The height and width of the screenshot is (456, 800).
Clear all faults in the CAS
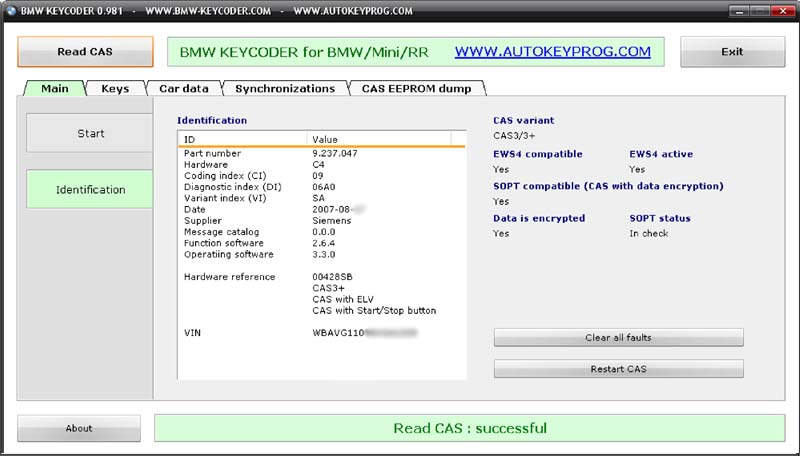pyautogui.click(x=618, y=338)
